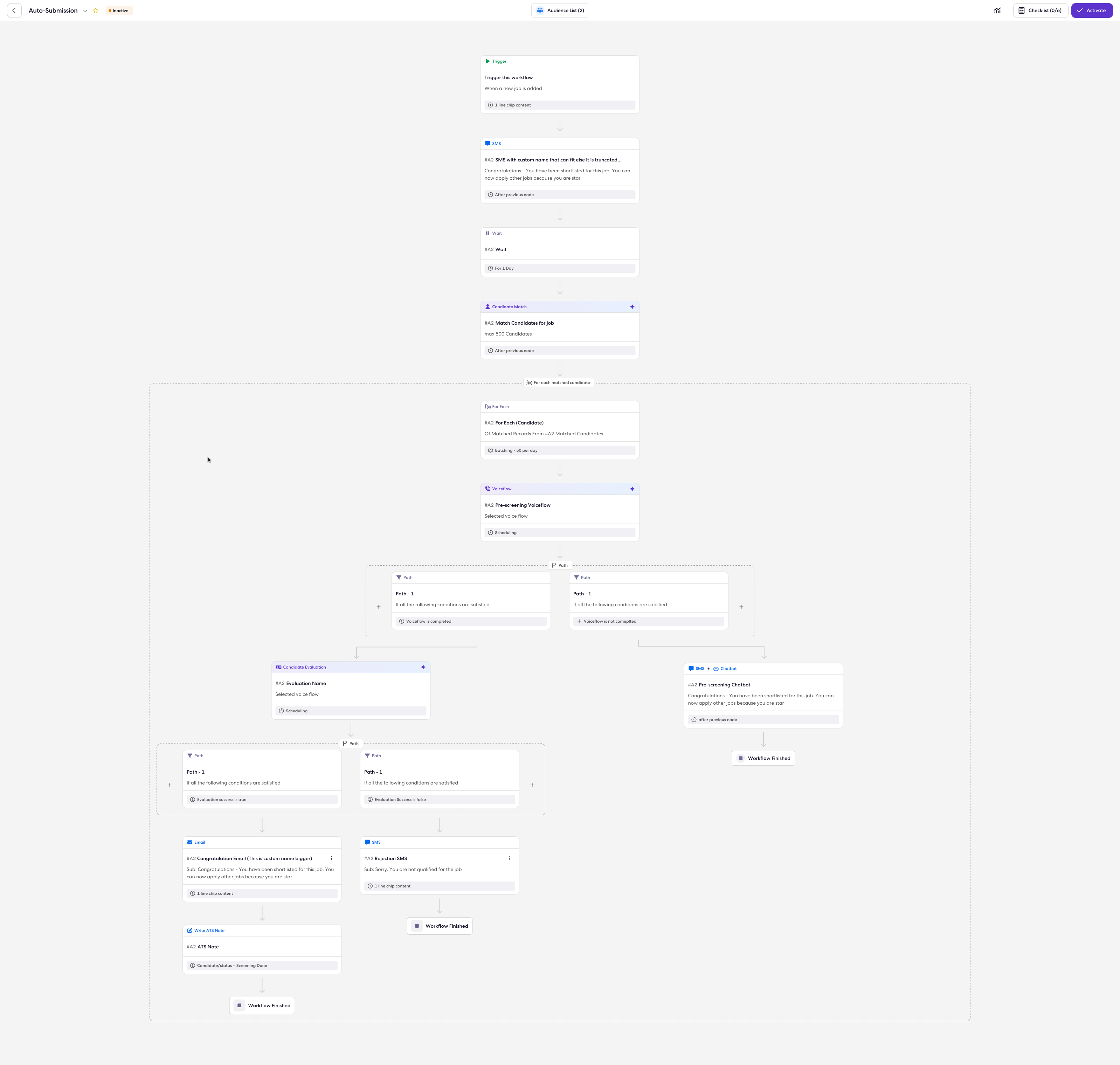Add a new path with the plus next to Voiceflow paths
The image size is (1120, 1065).
click(x=741, y=606)
